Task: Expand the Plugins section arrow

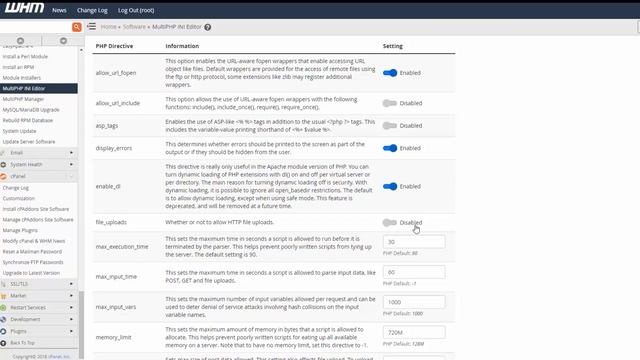Action: [x=71, y=331]
